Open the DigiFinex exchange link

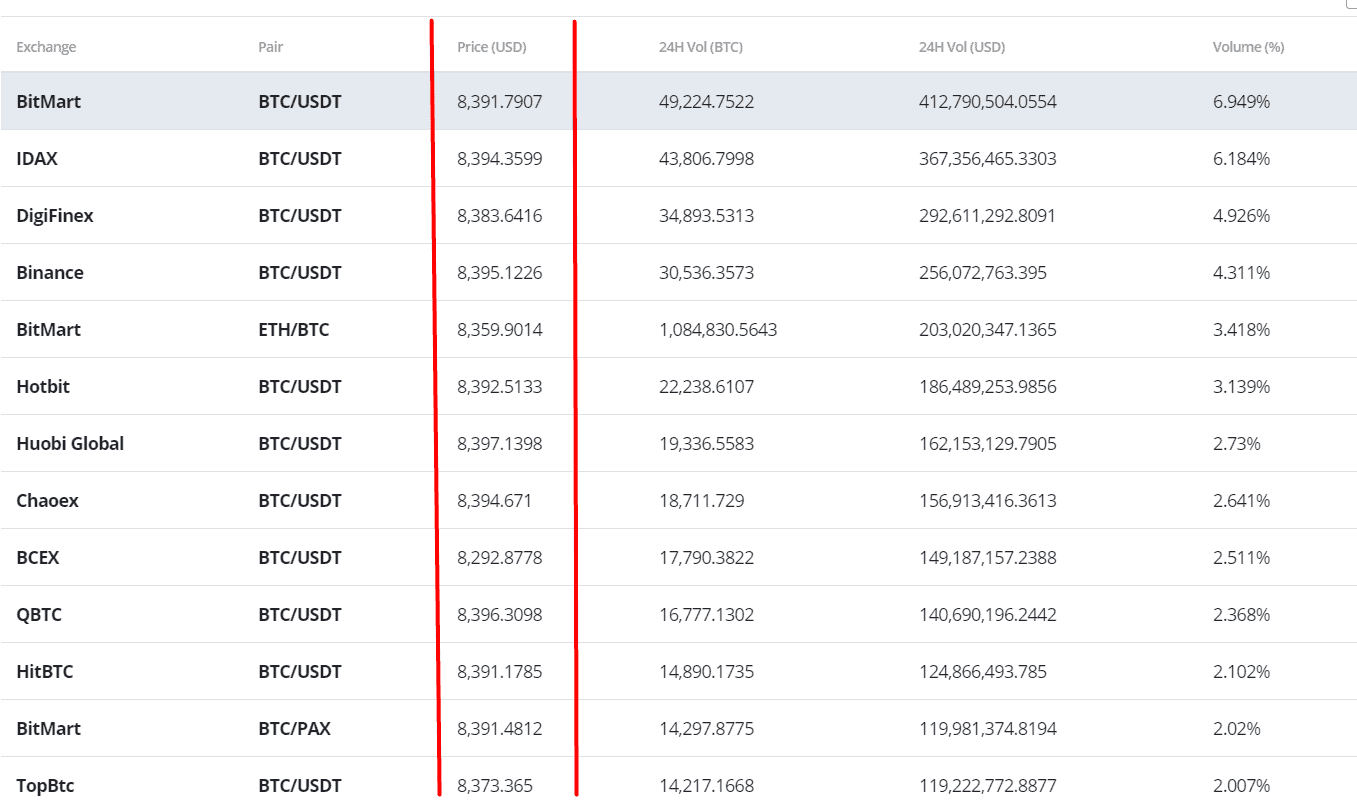[55, 216]
